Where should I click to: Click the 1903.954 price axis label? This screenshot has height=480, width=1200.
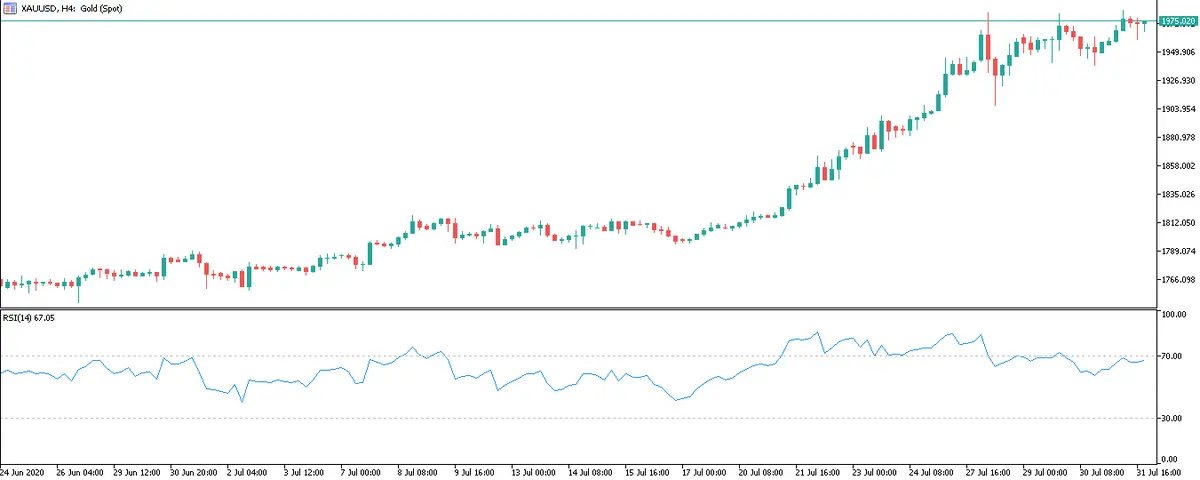(x=1176, y=109)
